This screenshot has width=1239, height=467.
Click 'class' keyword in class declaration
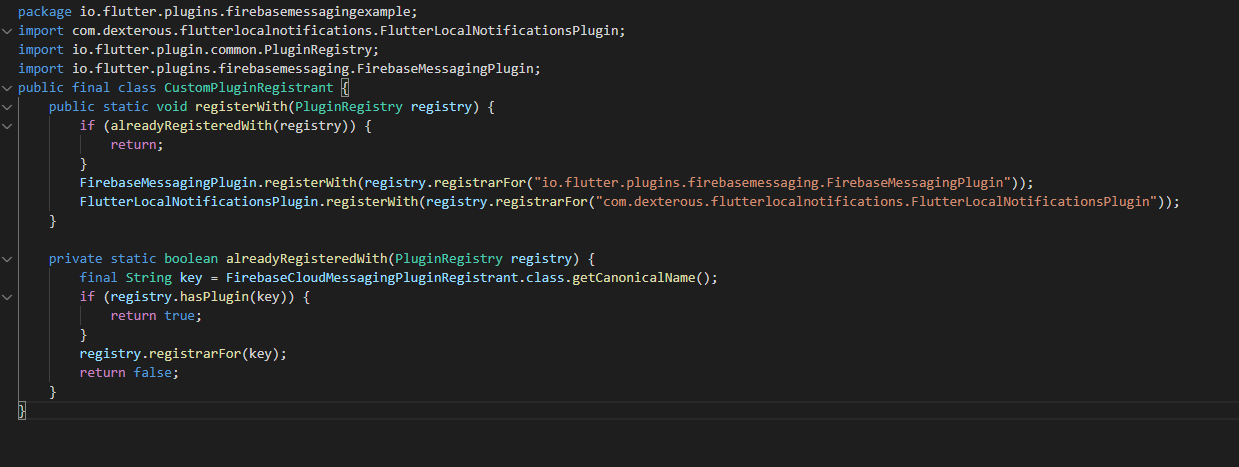pos(137,88)
